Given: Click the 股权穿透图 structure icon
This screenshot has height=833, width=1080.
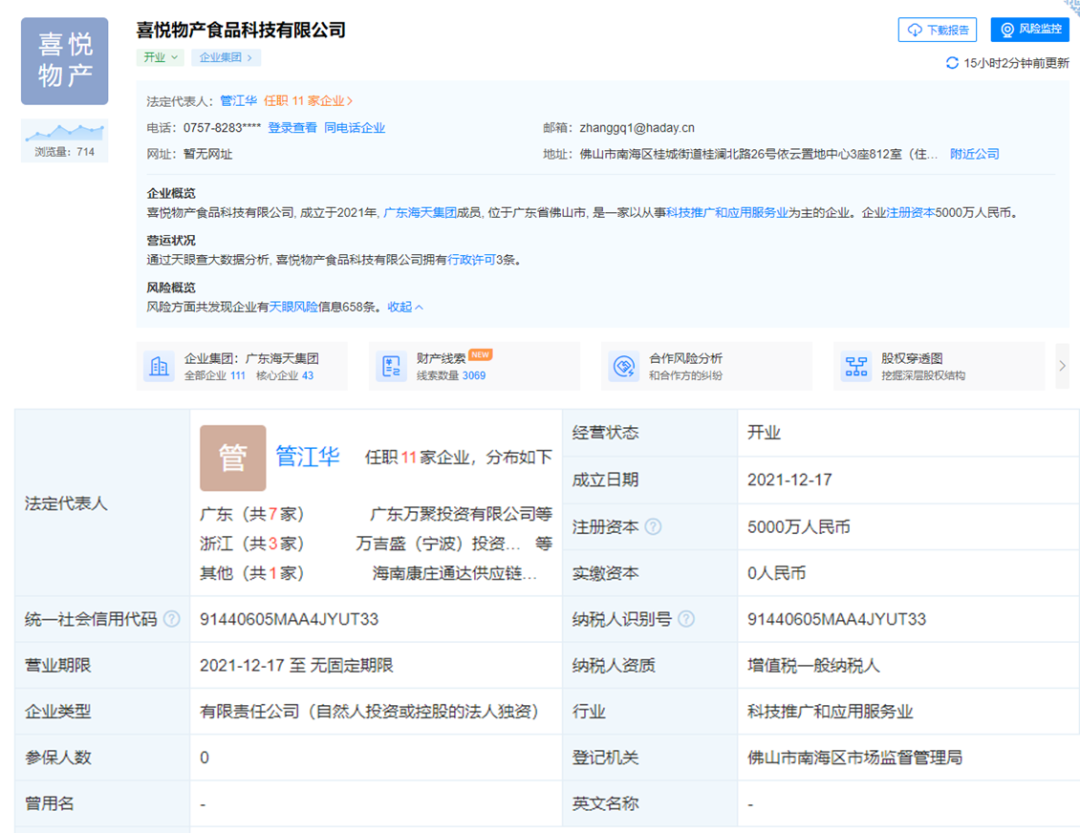Looking at the screenshot, I should pos(856,366).
